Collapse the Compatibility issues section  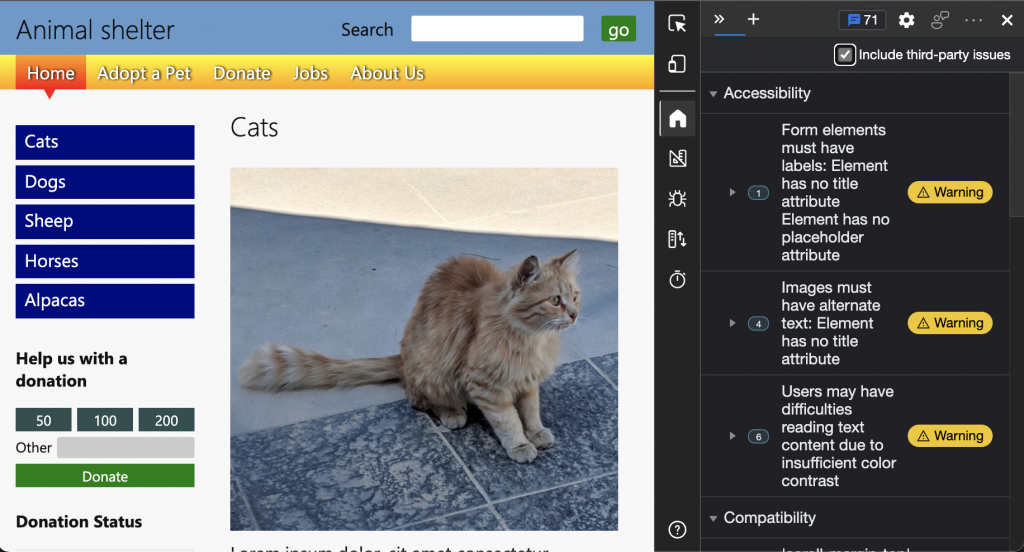(x=713, y=518)
